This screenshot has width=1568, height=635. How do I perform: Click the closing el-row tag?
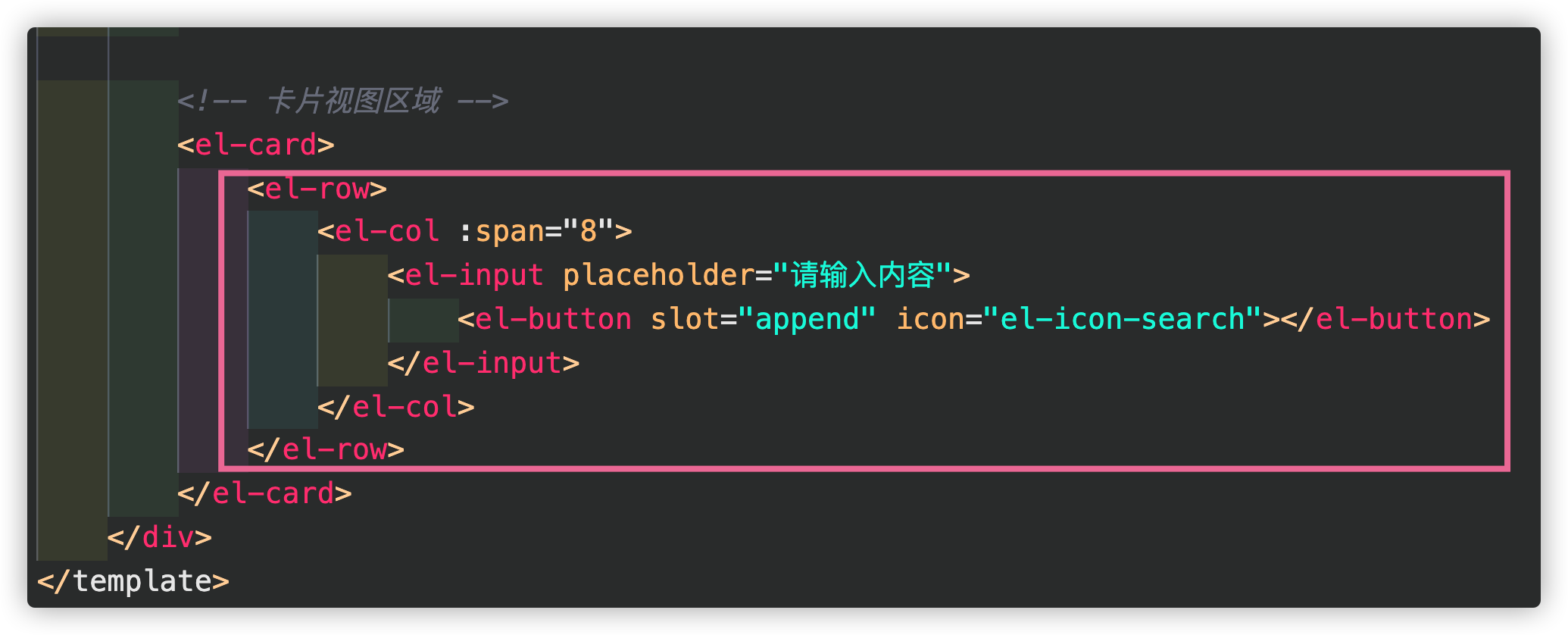click(326, 449)
